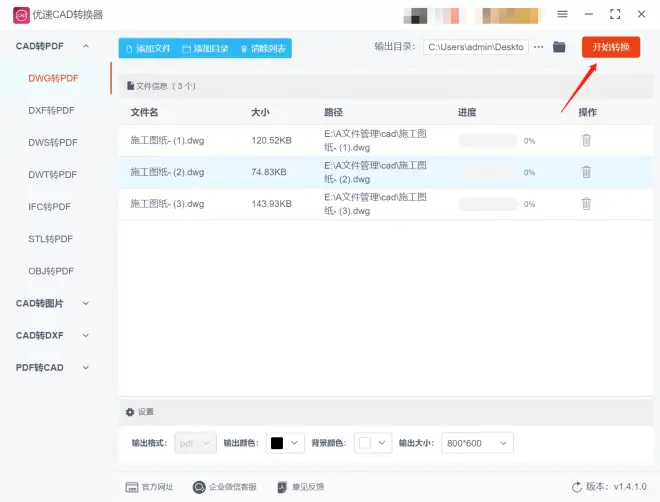Click 清除列表 to clear the list
Image resolution: width=660 pixels, height=502 pixels.
coord(263,48)
